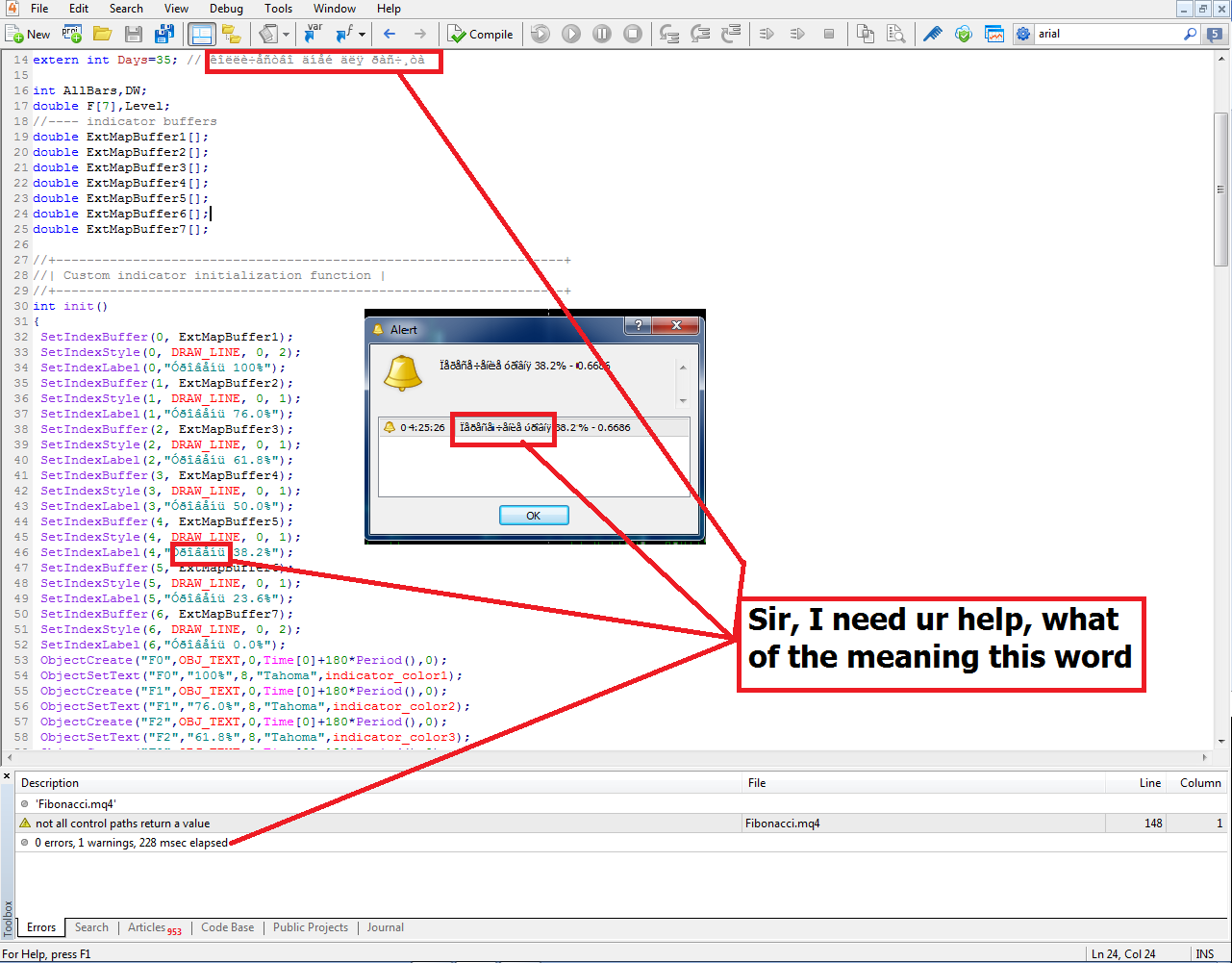Click the new project icon
The image size is (1232, 963).
click(71, 34)
